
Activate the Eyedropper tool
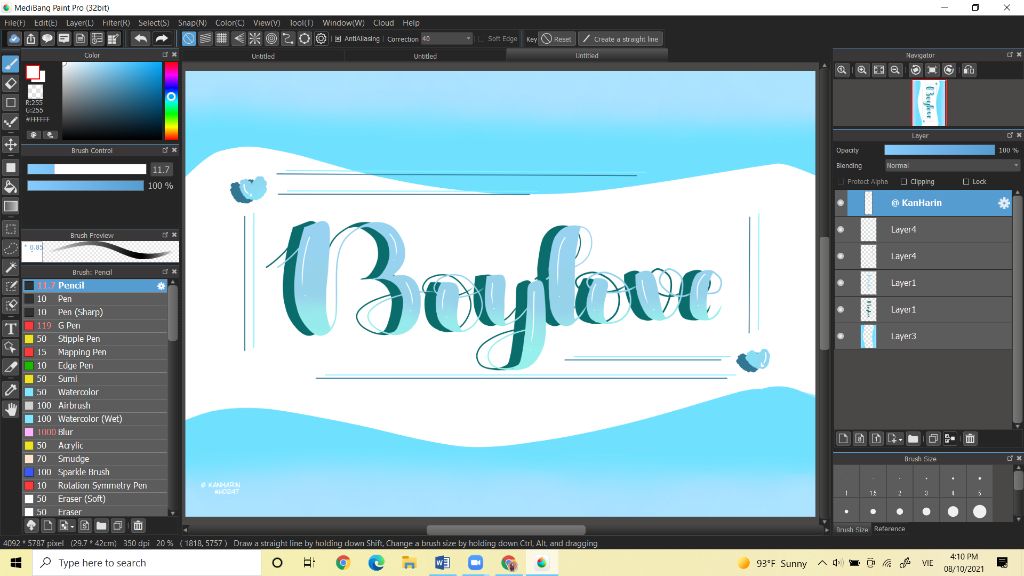(11, 389)
